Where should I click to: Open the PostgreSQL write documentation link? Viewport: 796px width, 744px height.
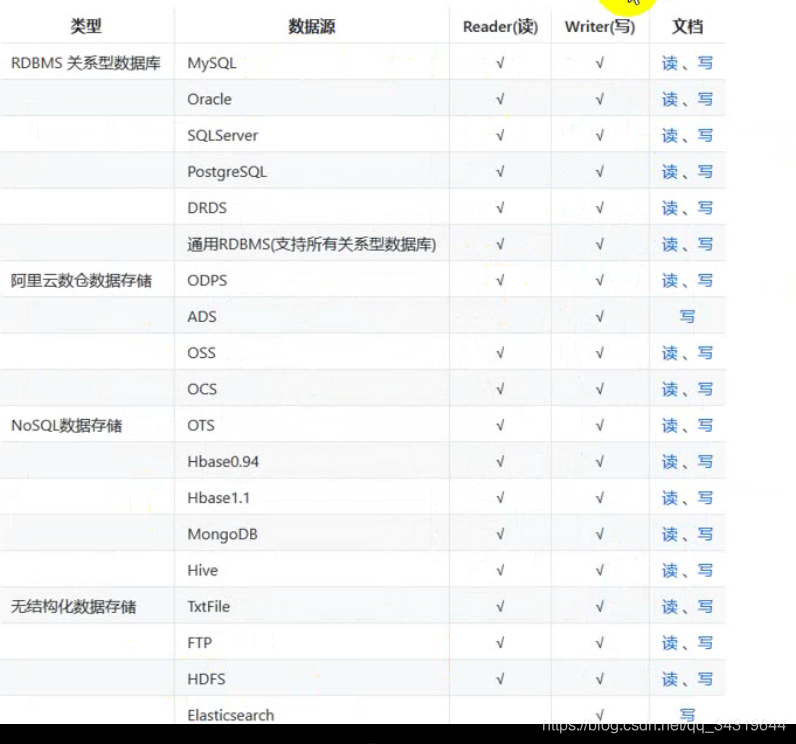[705, 172]
